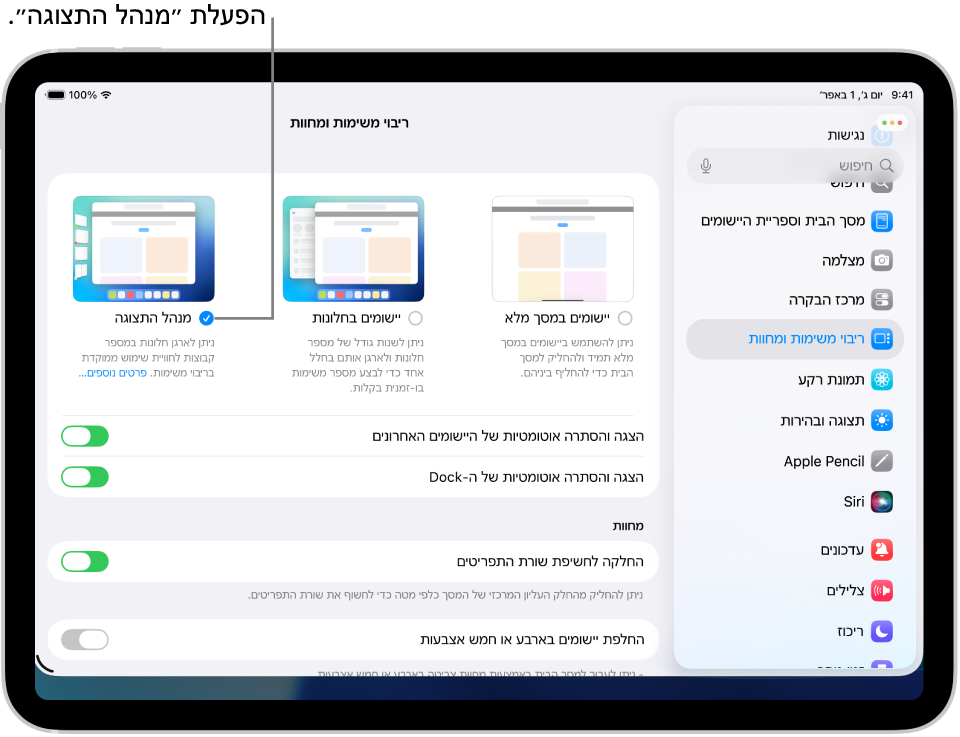The height and width of the screenshot is (737, 960).
Task: Click the Control Center icon
Action: pos(881,299)
